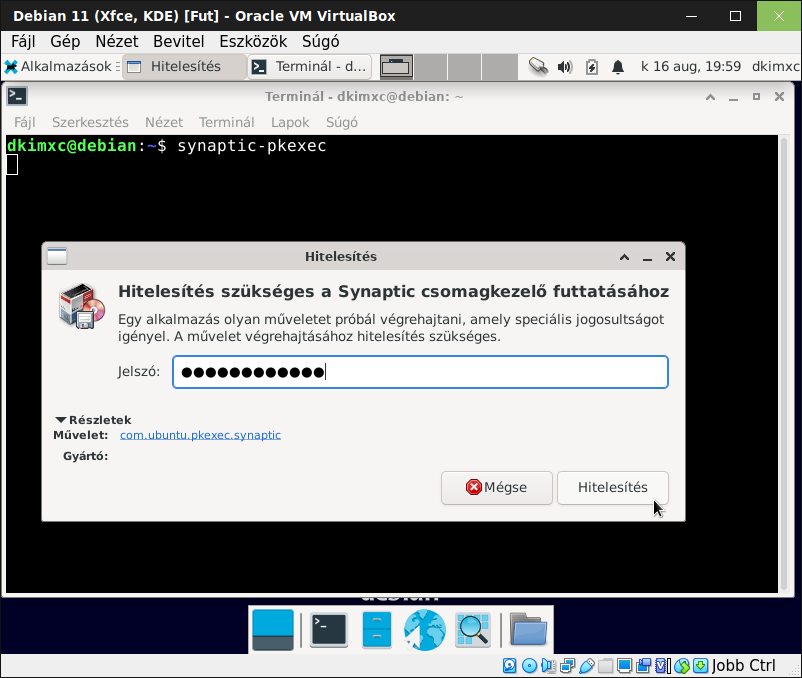Close the Hitelesítés dialog with X
This screenshot has height=678, width=802.
click(670, 257)
